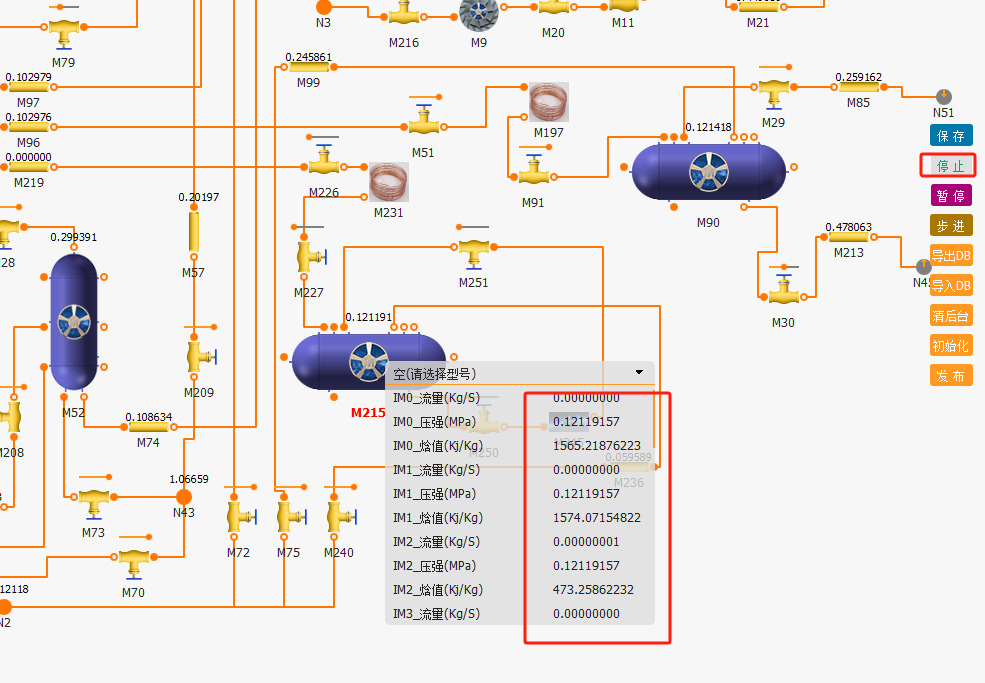This screenshot has width=985, height=683.
Task: Click the 0.299391 reading above M52
Action: (x=73, y=237)
